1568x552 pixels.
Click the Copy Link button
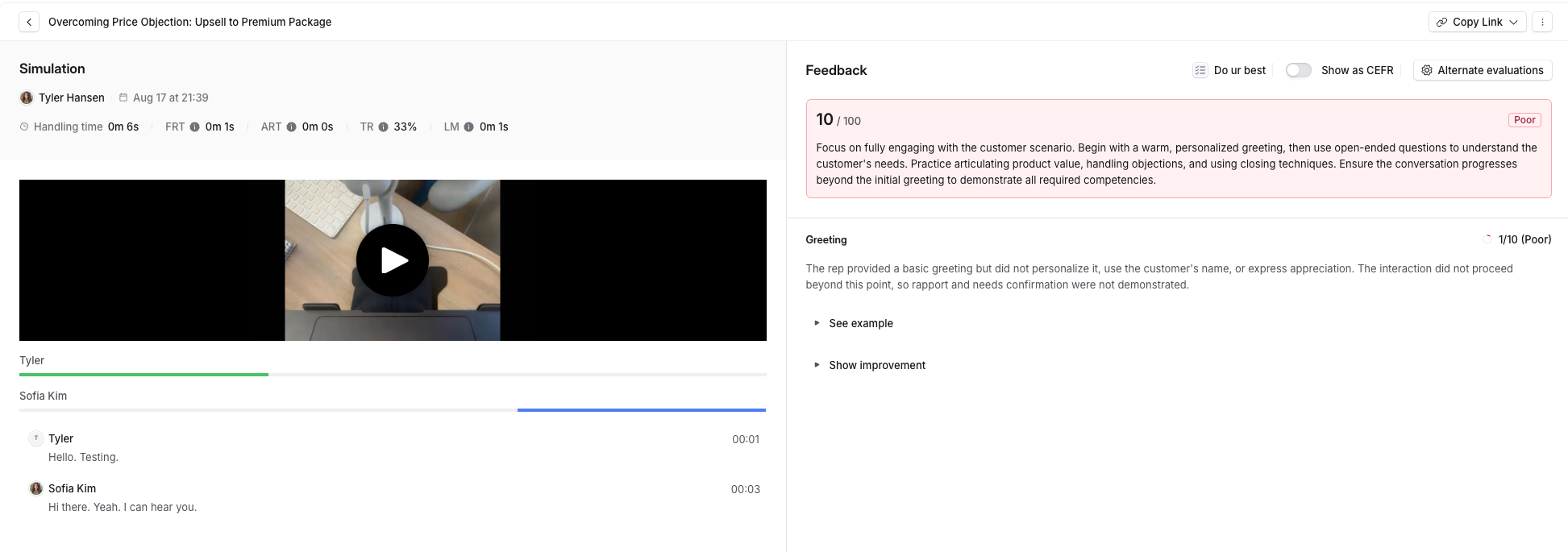coord(1477,22)
